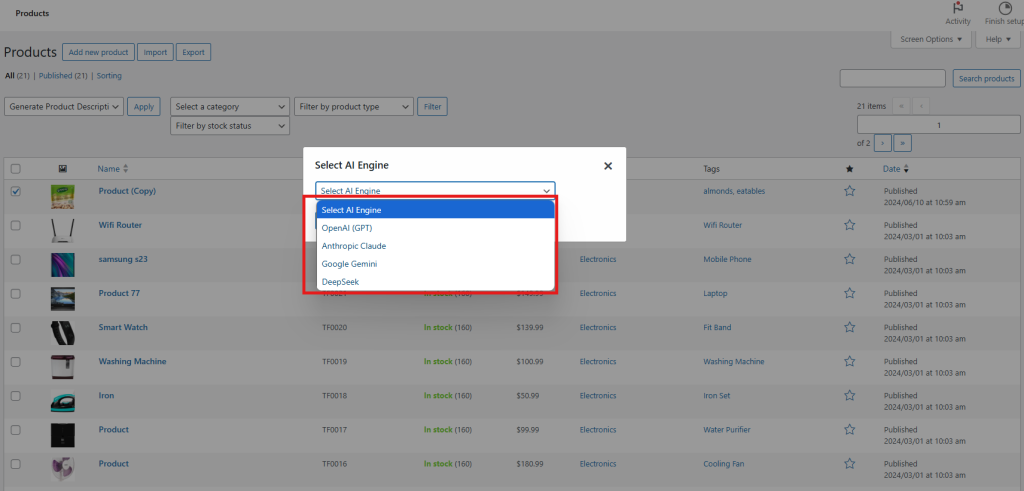The width and height of the screenshot is (1024, 491).
Task: Star the Water Purifier product as featured
Action: [850, 430]
